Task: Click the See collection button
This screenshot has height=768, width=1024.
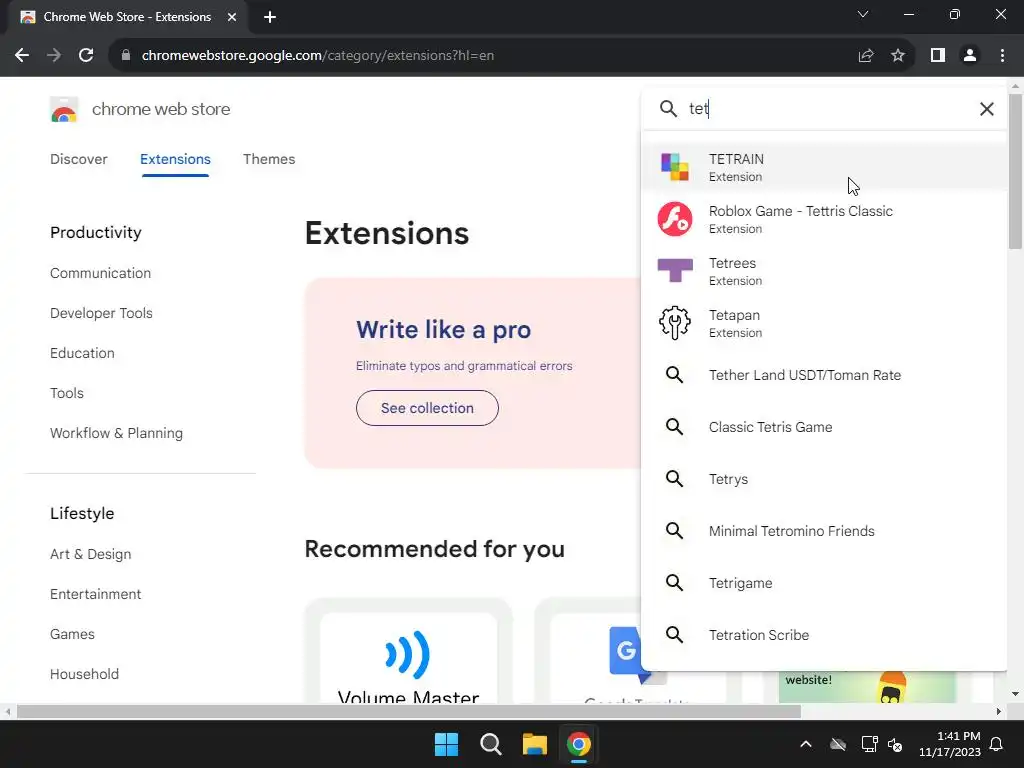Action: tap(427, 408)
